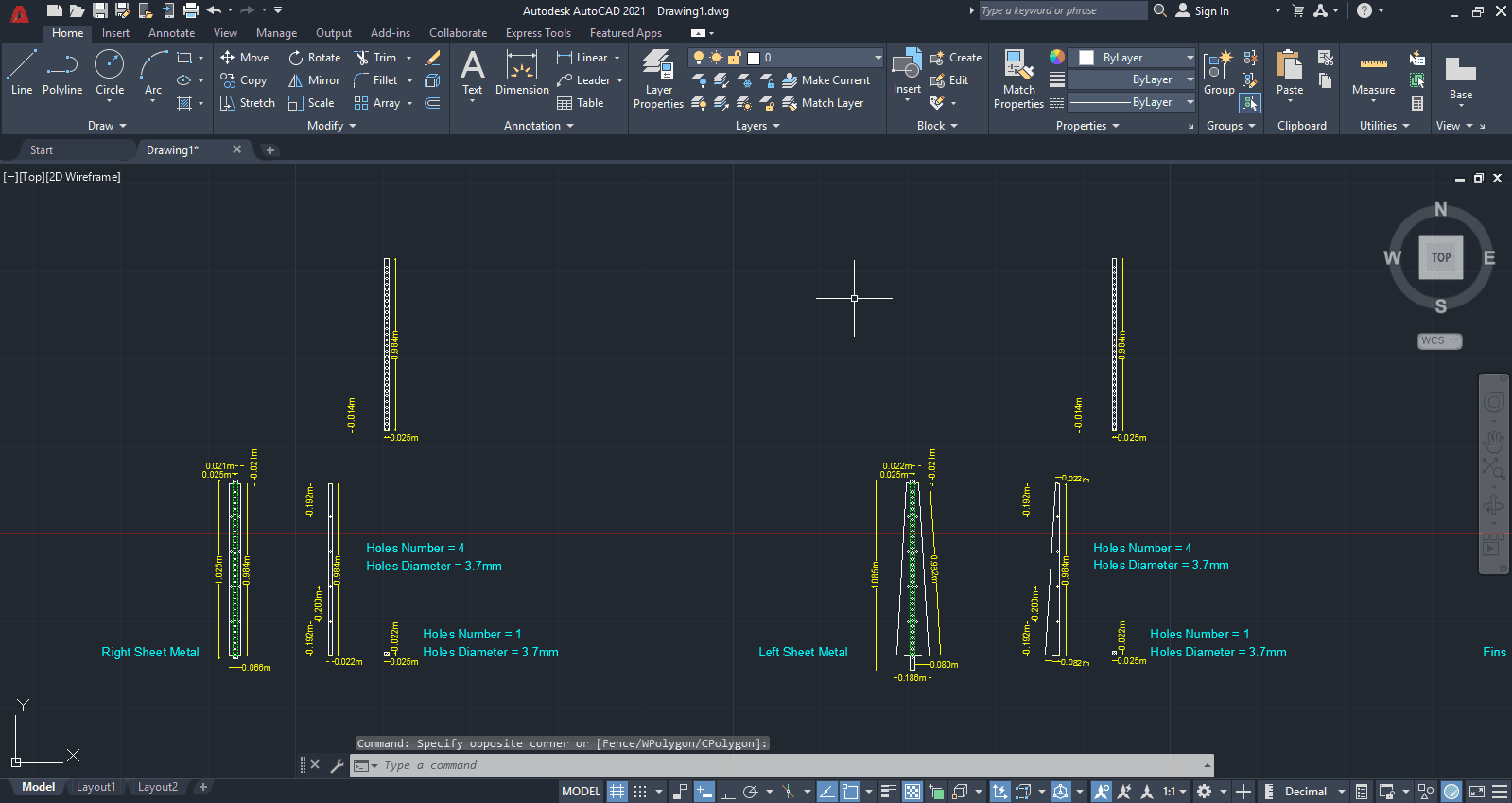Screen dimensions: 1512x803
Task: Open Quick Calculator icon in Utilities
Action: coord(1417,103)
